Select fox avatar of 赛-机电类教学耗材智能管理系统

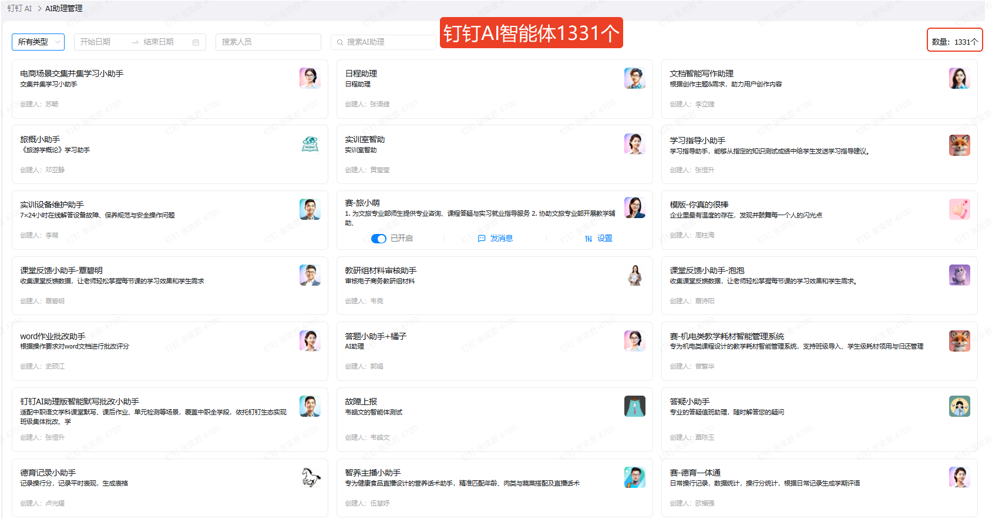(x=959, y=340)
